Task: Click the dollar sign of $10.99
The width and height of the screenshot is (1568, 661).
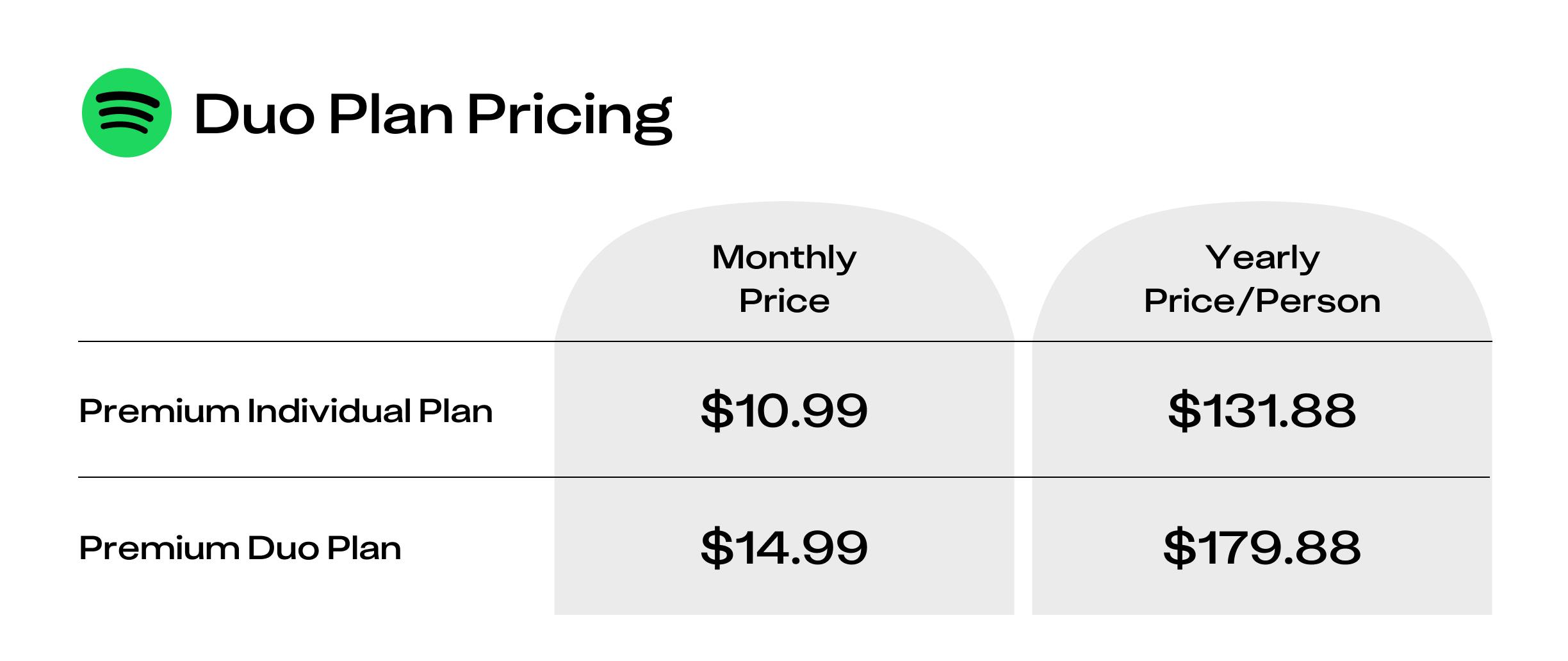Action: [x=717, y=411]
